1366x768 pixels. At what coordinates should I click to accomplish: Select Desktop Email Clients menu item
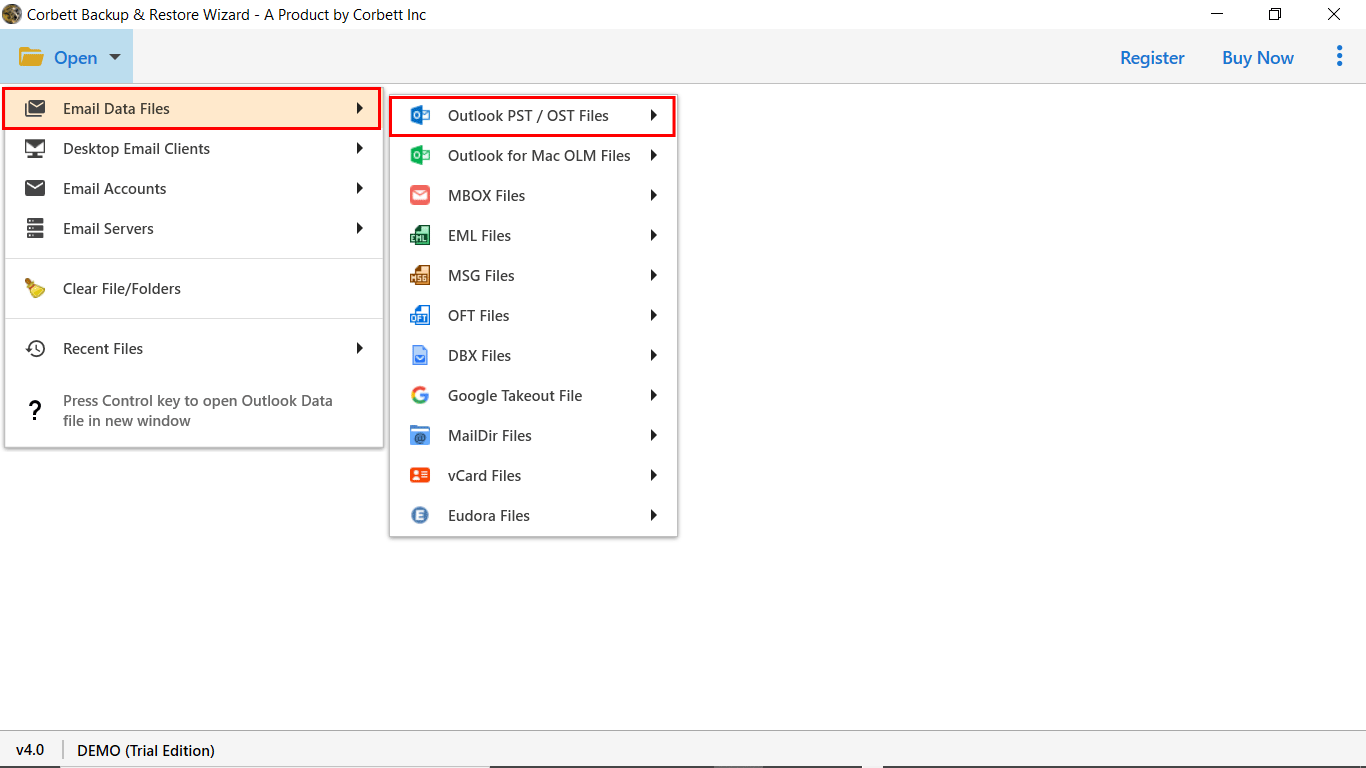(x=192, y=149)
